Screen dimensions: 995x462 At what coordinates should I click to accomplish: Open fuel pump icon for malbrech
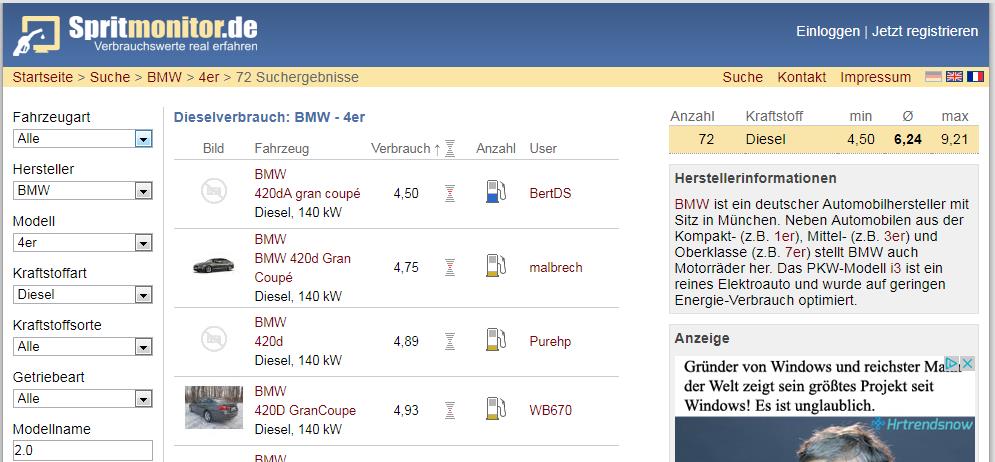coord(495,266)
